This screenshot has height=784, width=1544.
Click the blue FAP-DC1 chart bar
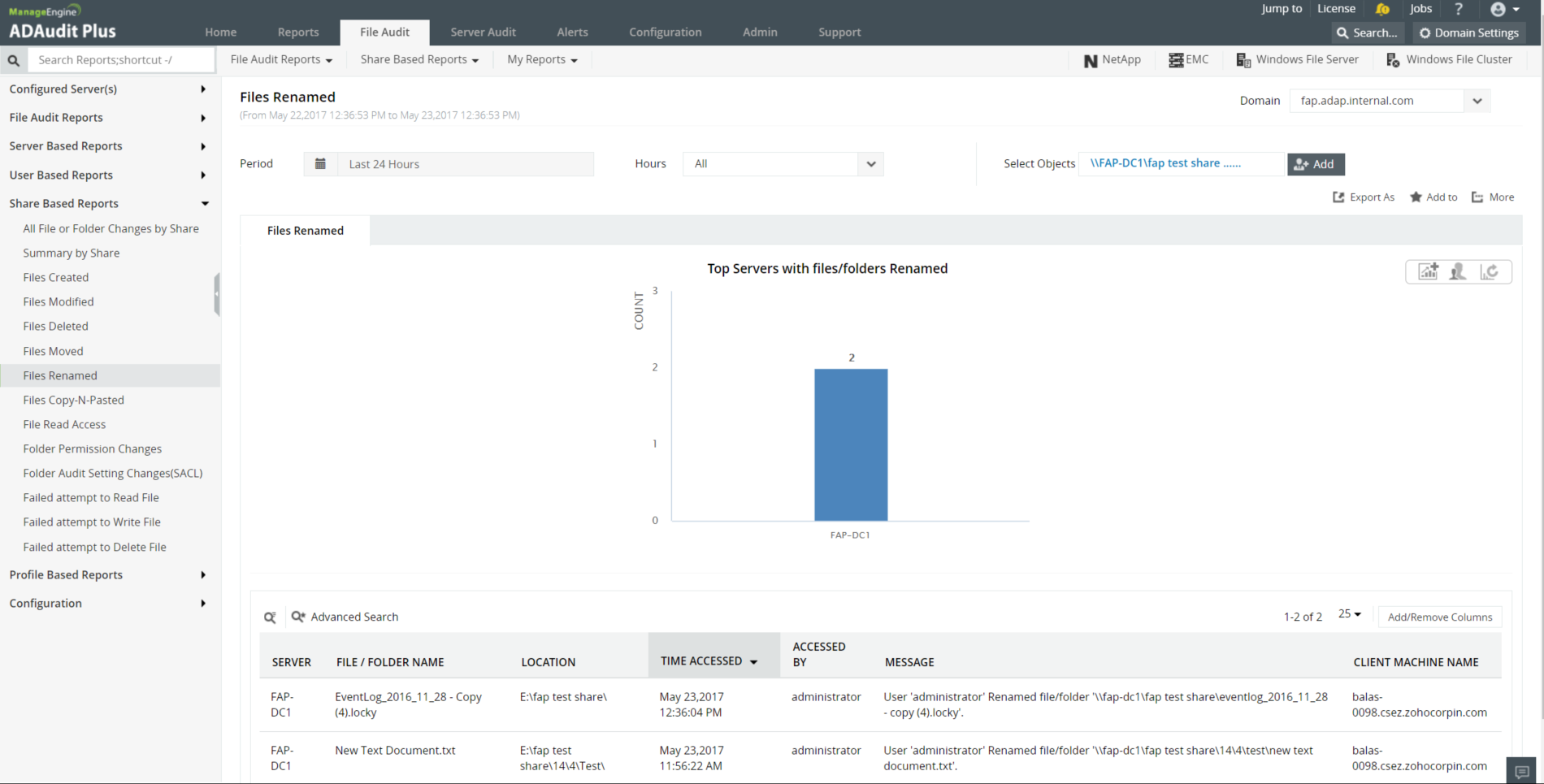tap(851, 444)
